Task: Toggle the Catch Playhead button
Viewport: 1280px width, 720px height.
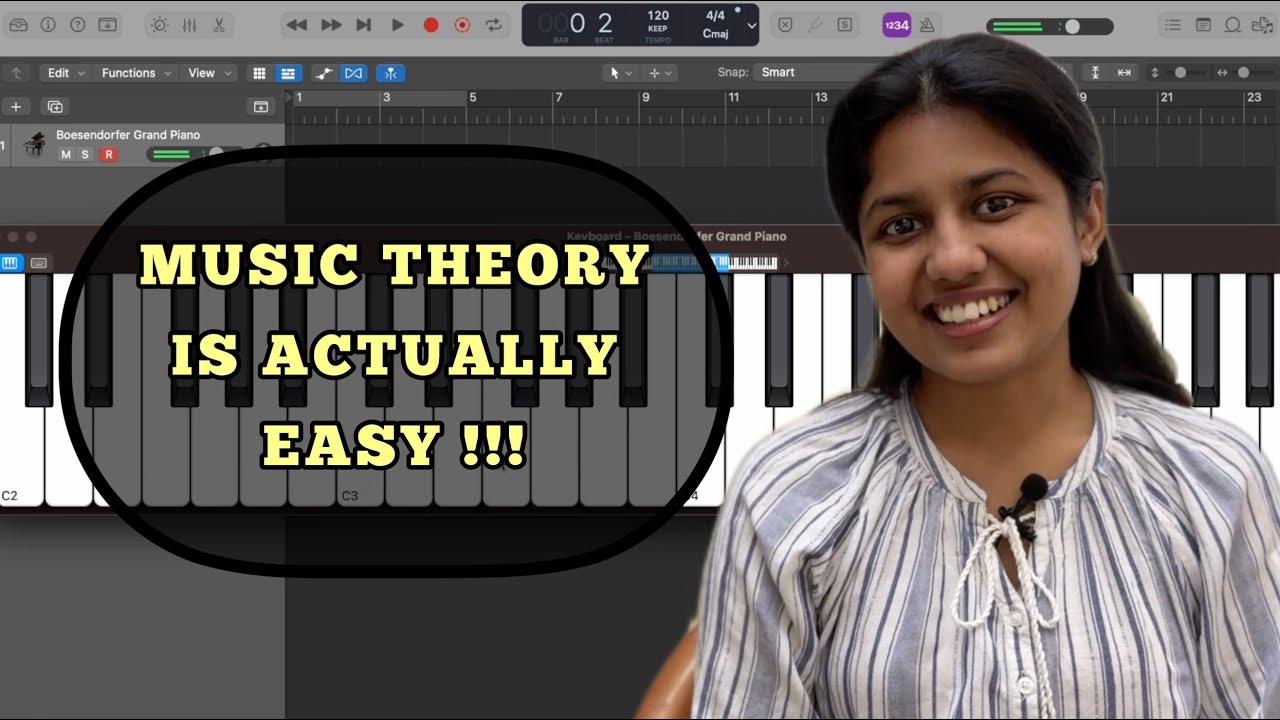Action: 391,73
